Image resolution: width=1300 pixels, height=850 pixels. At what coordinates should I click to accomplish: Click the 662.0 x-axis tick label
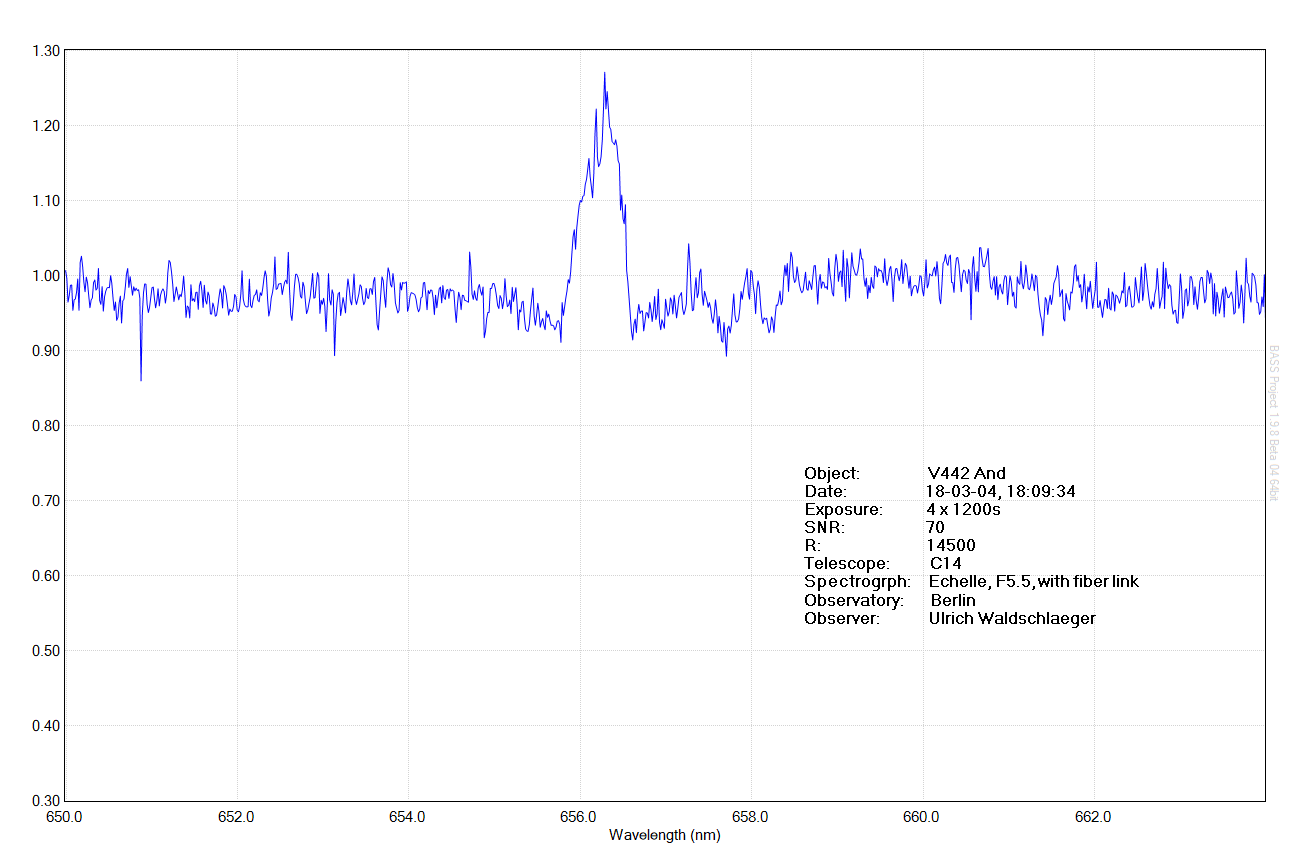[1093, 816]
